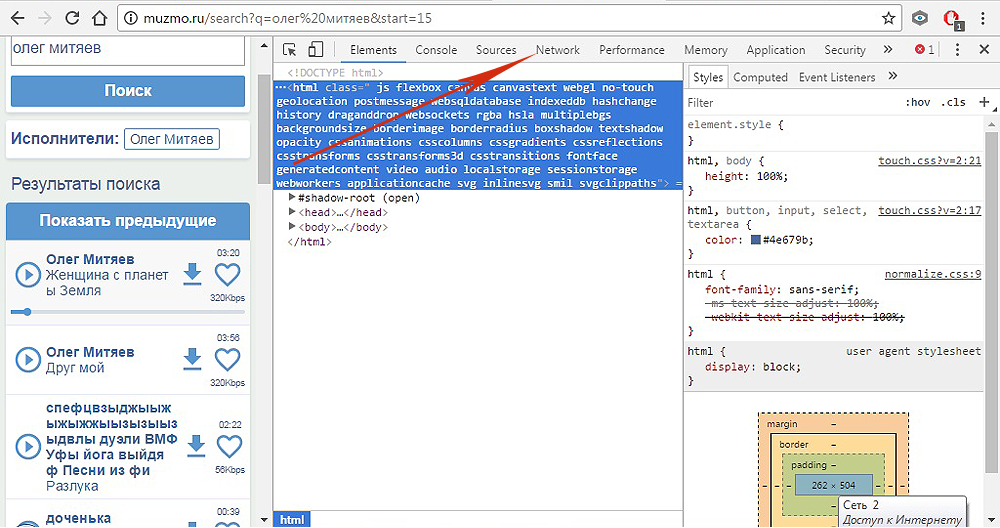Screen dimensions: 1000x528
Task: Expand the #shadow-root node
Action: pos(293,198)
